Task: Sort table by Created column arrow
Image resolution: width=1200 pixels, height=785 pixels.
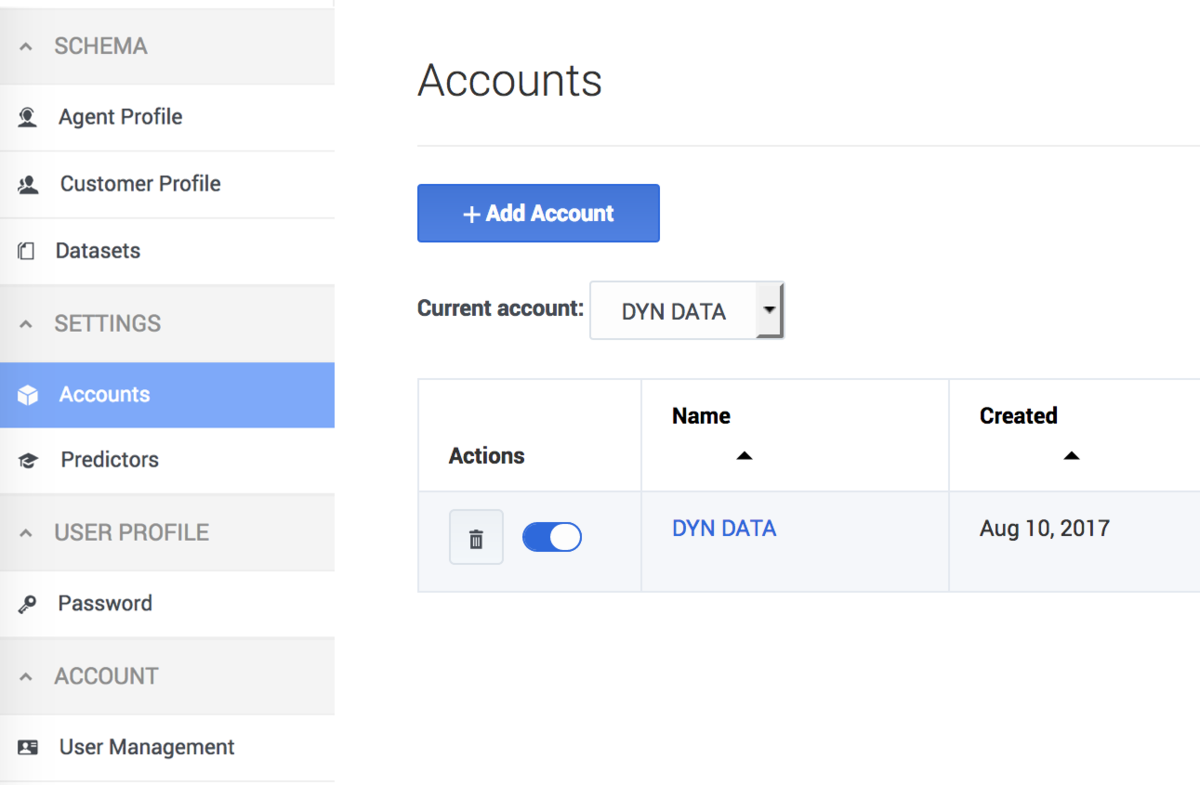Action: (x=1071, y=456)
